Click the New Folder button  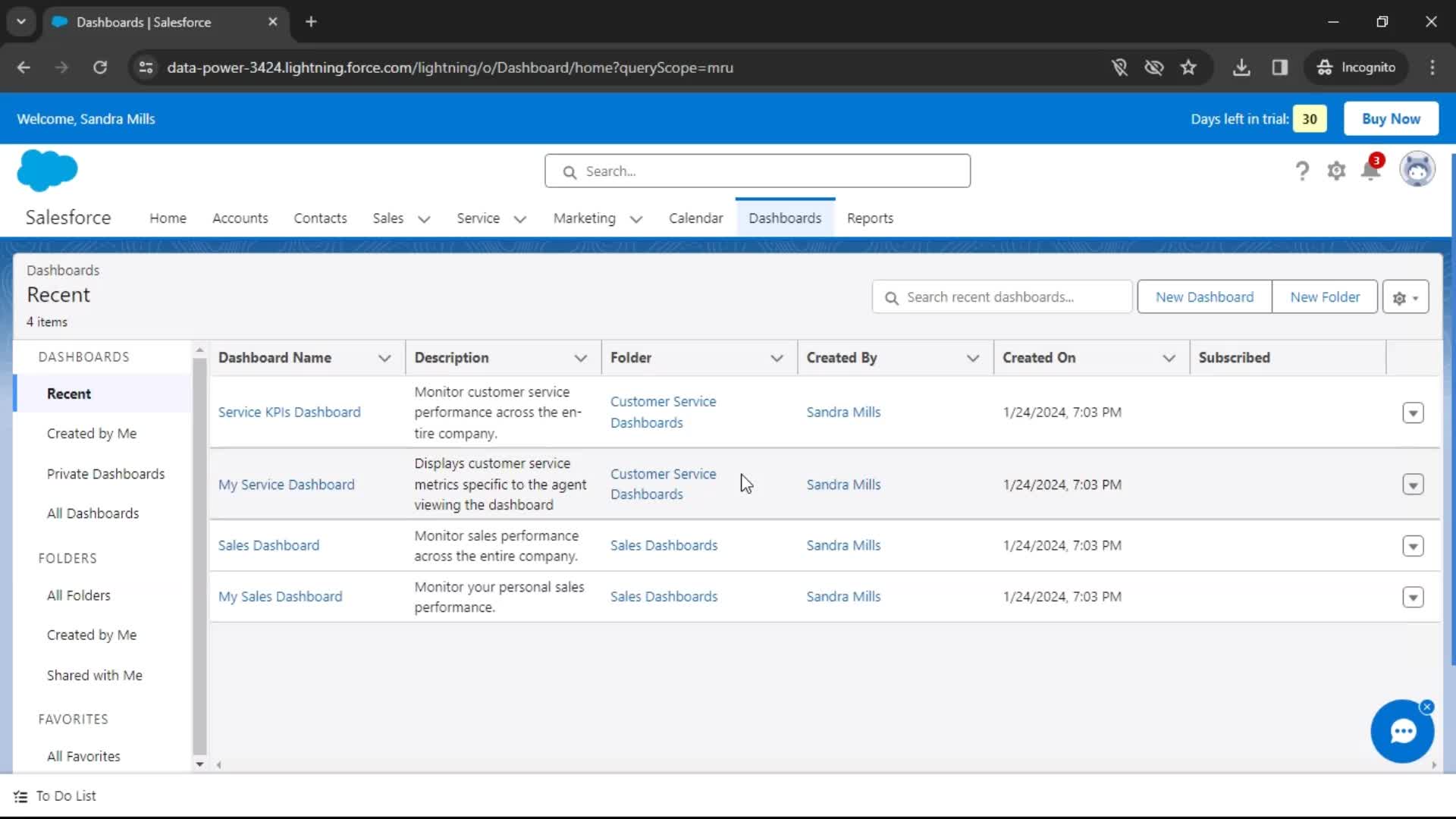(x=1325, y=297)
